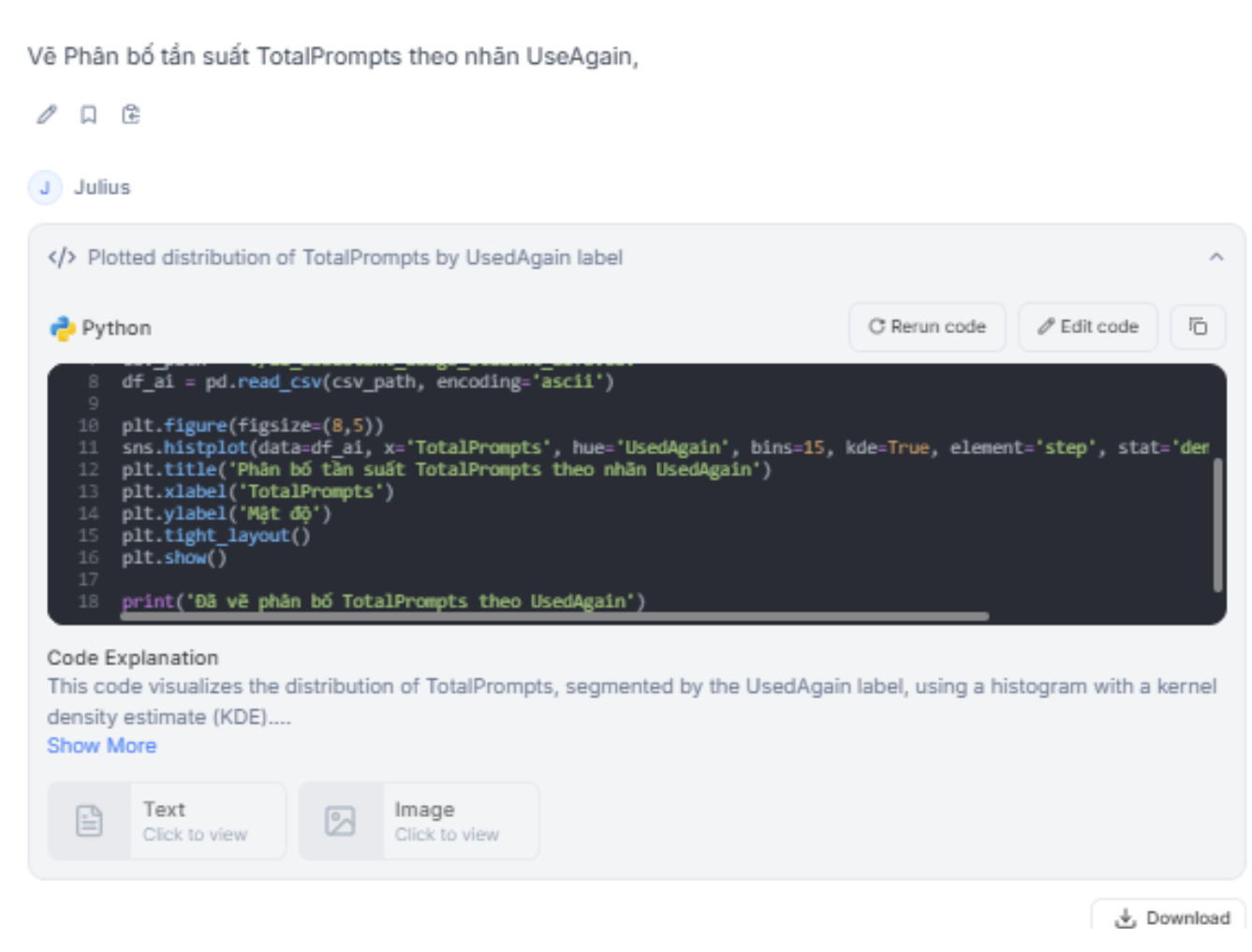Bookmark the prompt using the bookmark icon
The height and width of the screenshot is (952, 1252).
pos(88,114)
